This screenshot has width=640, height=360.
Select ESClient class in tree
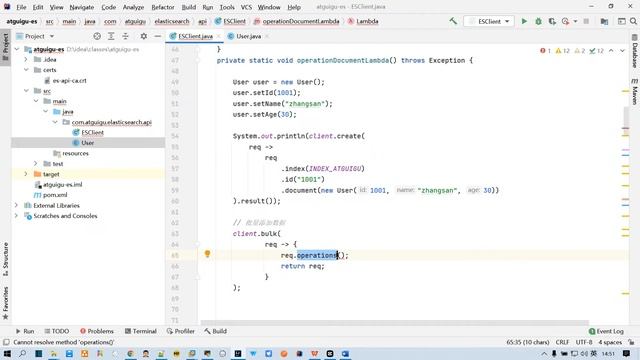coord(92,132)
